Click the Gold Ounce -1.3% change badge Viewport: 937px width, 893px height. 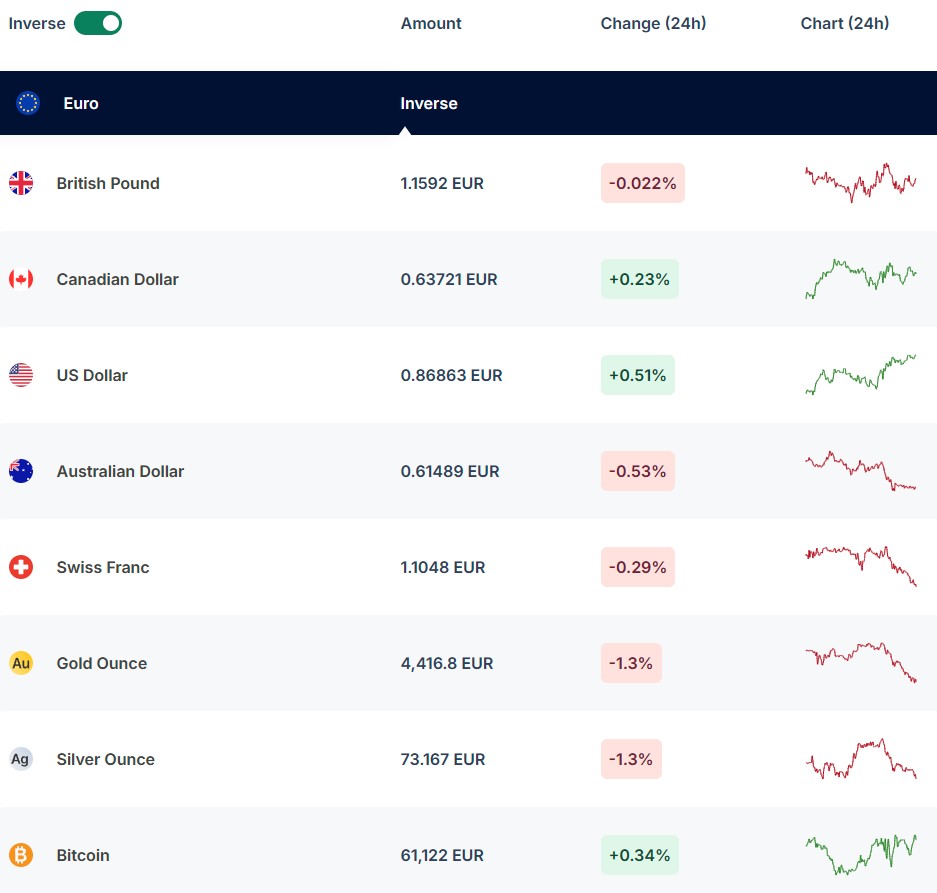pos(631,663)
